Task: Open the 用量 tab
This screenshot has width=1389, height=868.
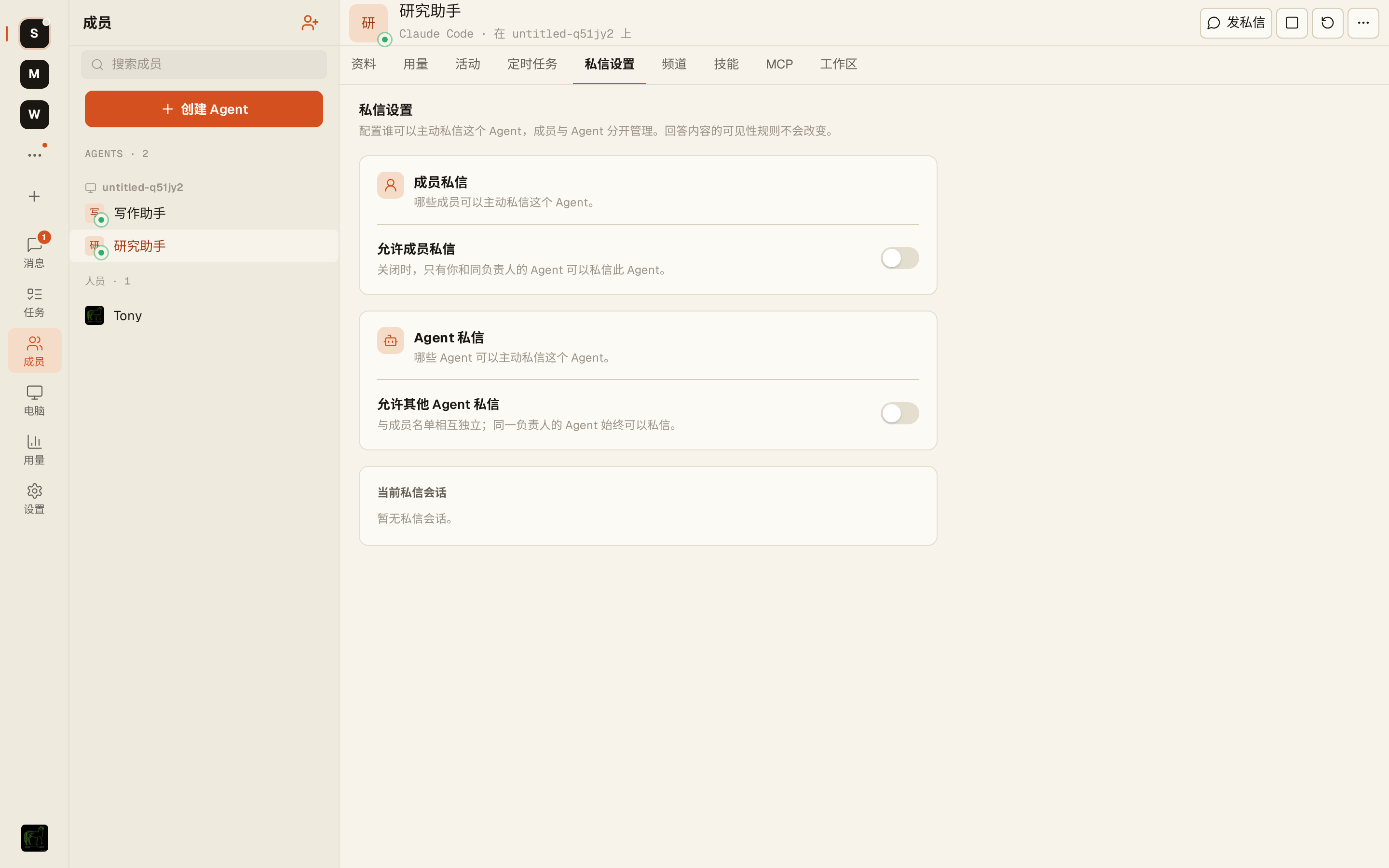Action: (x=416, y=64)
